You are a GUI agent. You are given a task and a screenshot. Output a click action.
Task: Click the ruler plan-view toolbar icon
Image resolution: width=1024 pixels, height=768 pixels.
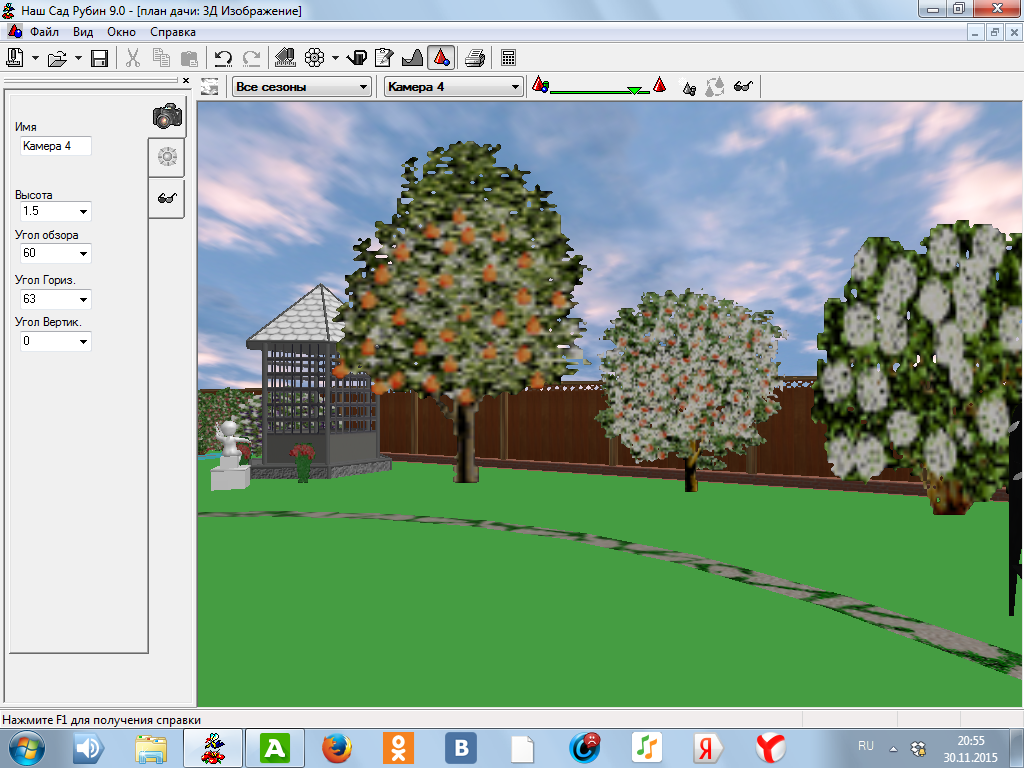[284, 58]
